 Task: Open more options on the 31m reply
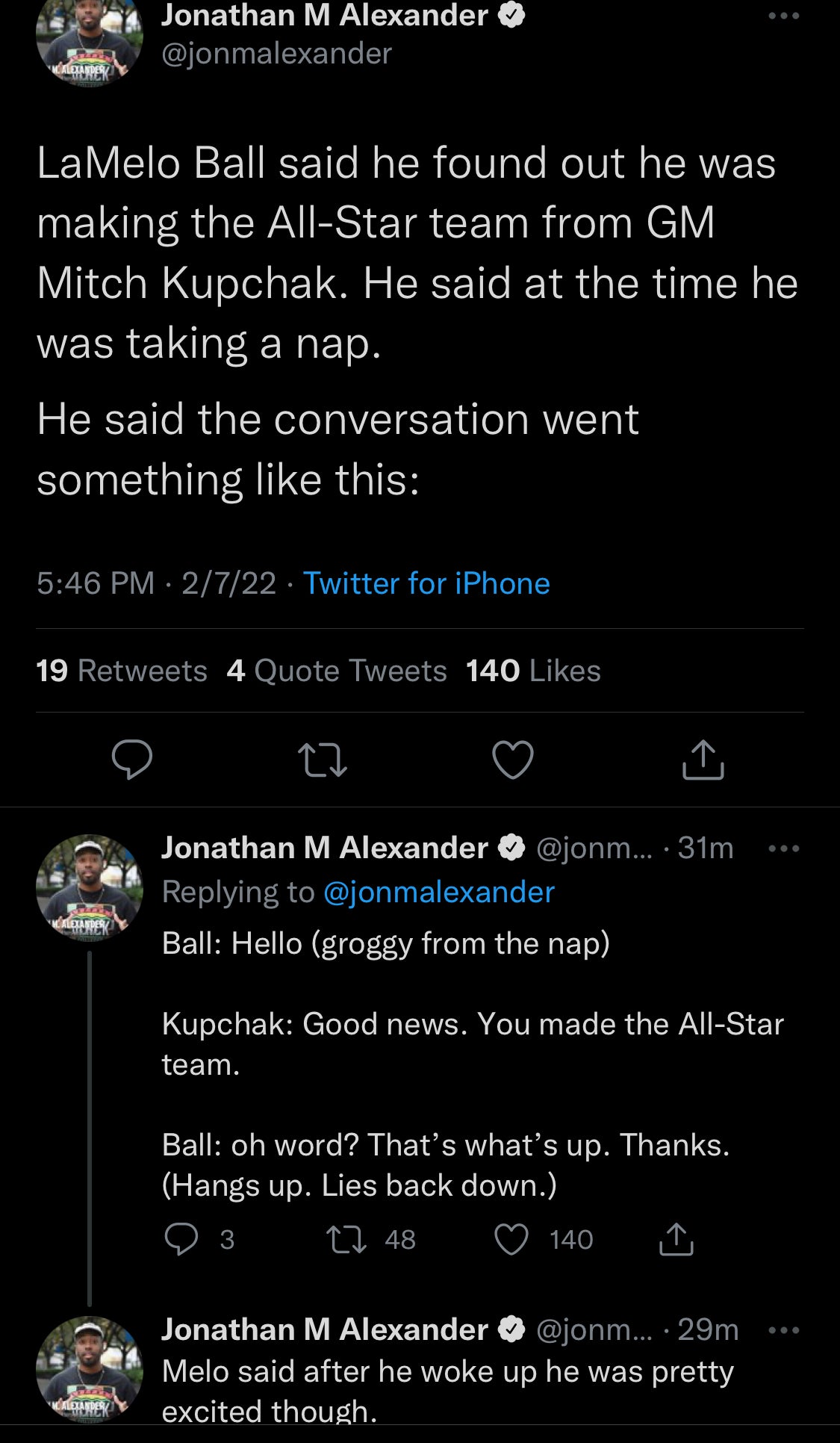(784, 848)
